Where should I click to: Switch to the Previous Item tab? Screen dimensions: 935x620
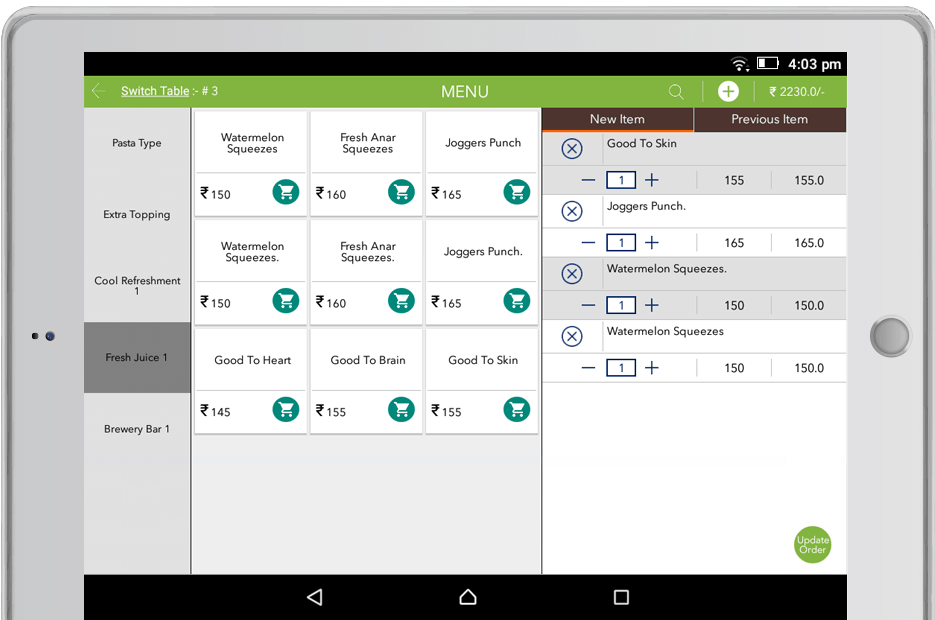[x=769, y=119]
